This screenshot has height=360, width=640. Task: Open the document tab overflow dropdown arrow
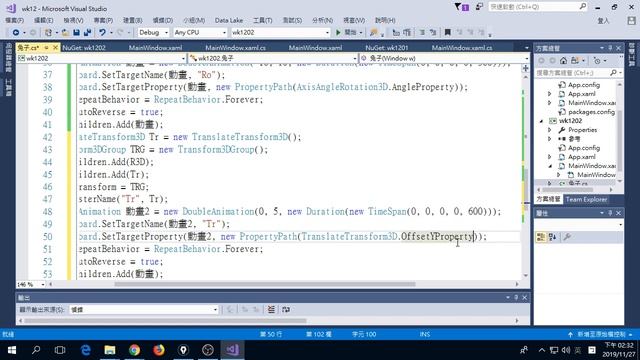tap(527, 48)
